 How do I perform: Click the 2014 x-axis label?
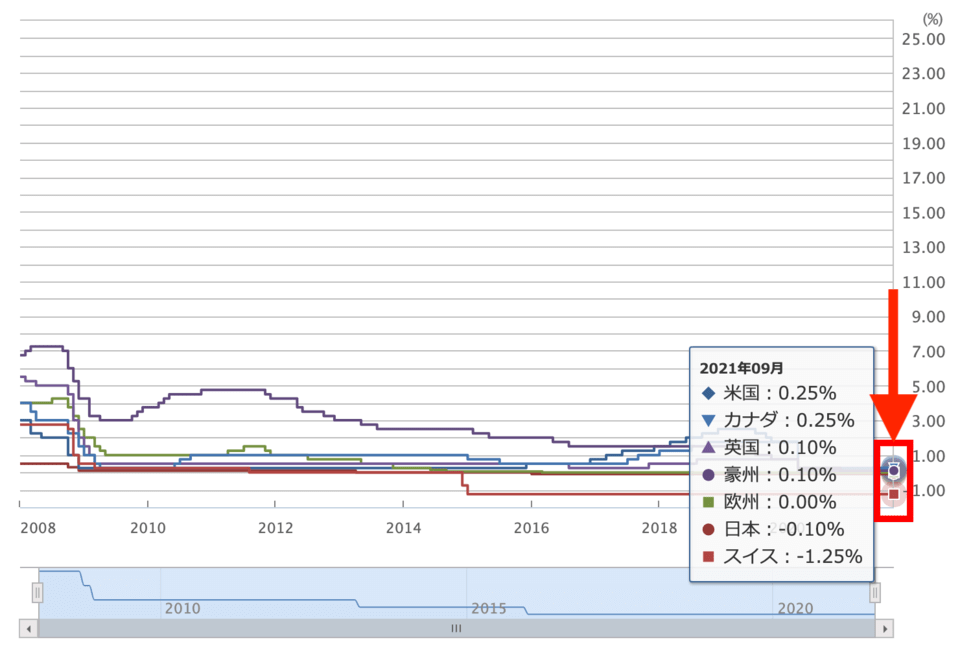click(403, 528)
